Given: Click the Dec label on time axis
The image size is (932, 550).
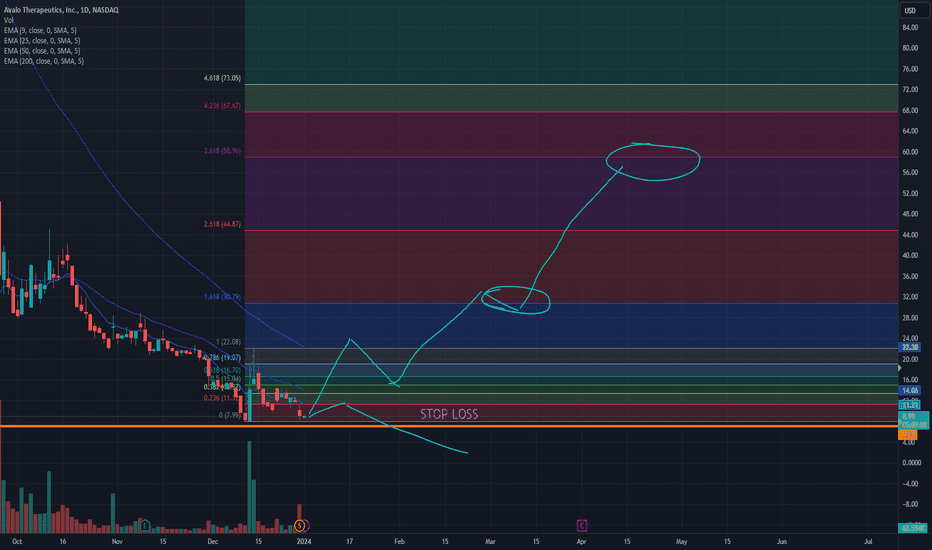Looking at the screenshot, I should tap(213, 542).
